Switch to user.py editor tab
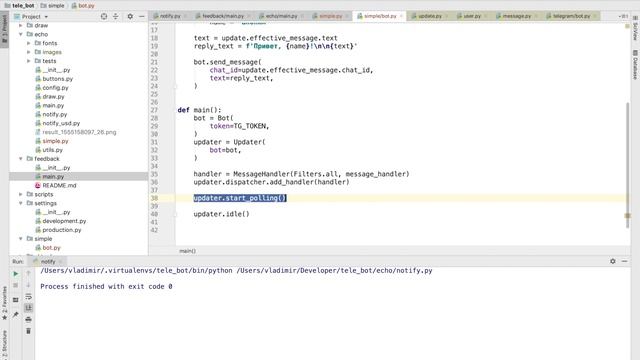The width and height of the screenshot is (640, 360). (x=472, y=16)
